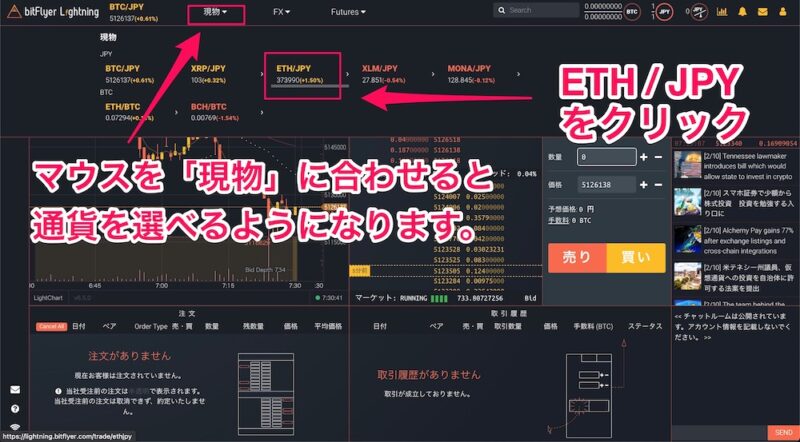Open Tennessee lawmaker news thumbnail
This screenshot has width=800, height=442.
click(687, 164)
